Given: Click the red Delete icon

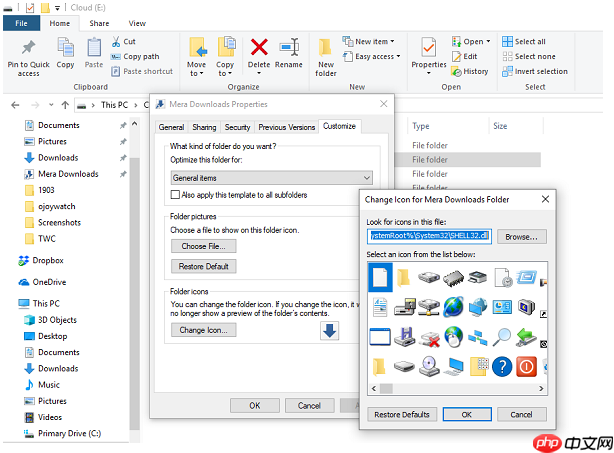Looking at the screenshot, I should tap(259, 47).
